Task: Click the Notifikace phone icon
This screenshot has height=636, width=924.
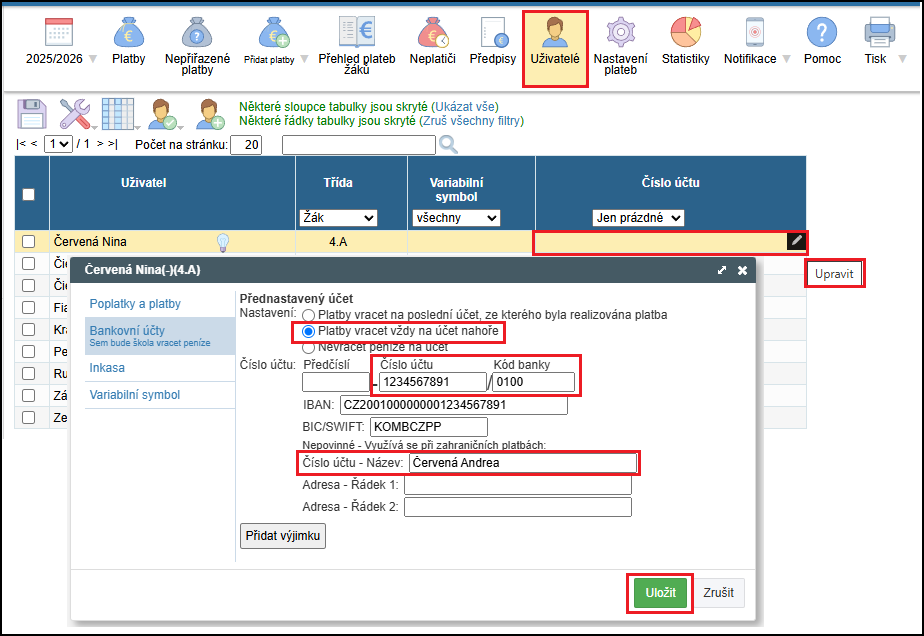Action: (750, 34)
